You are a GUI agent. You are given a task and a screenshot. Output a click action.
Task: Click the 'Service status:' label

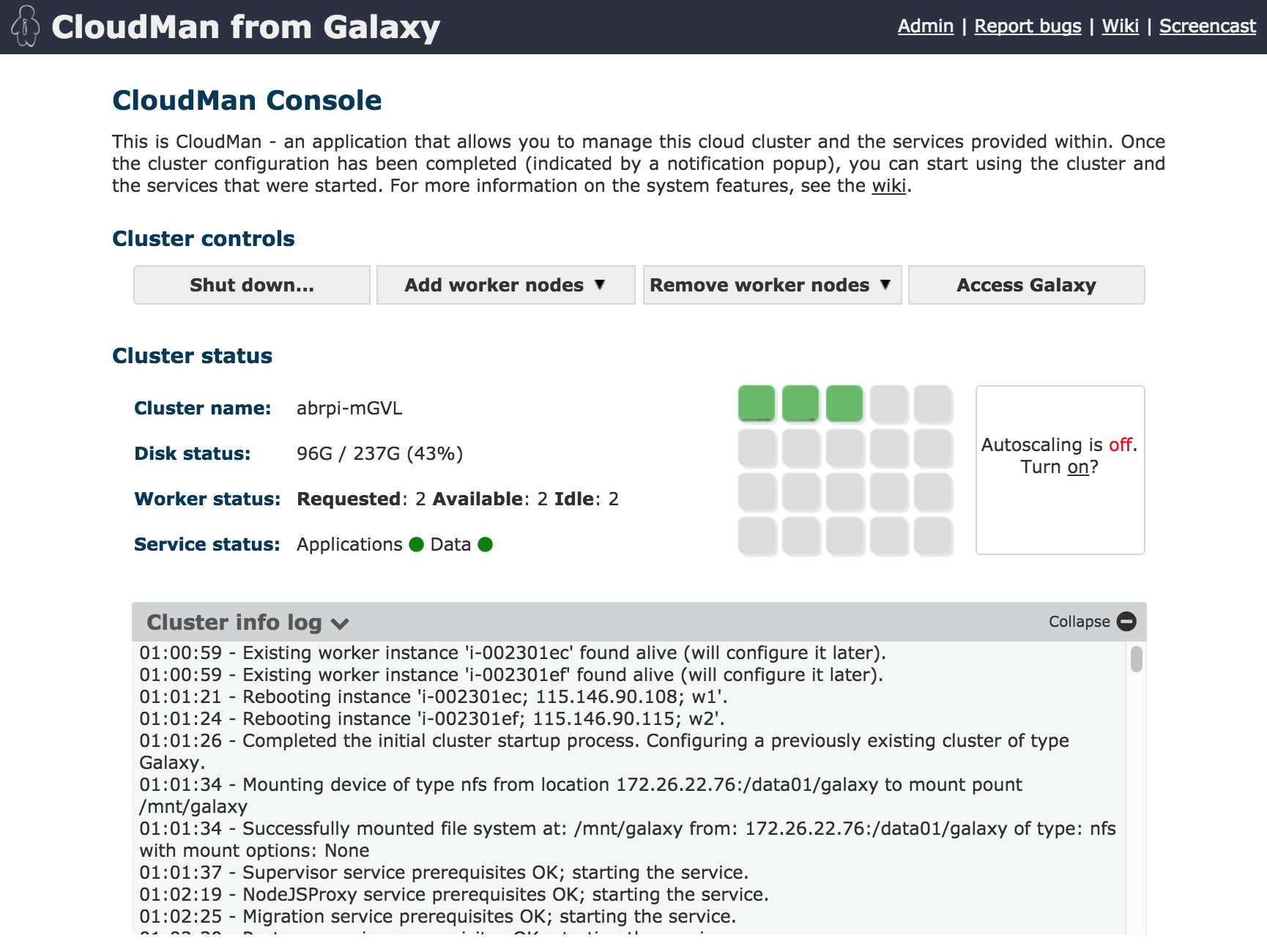click(x=207, y=544)
